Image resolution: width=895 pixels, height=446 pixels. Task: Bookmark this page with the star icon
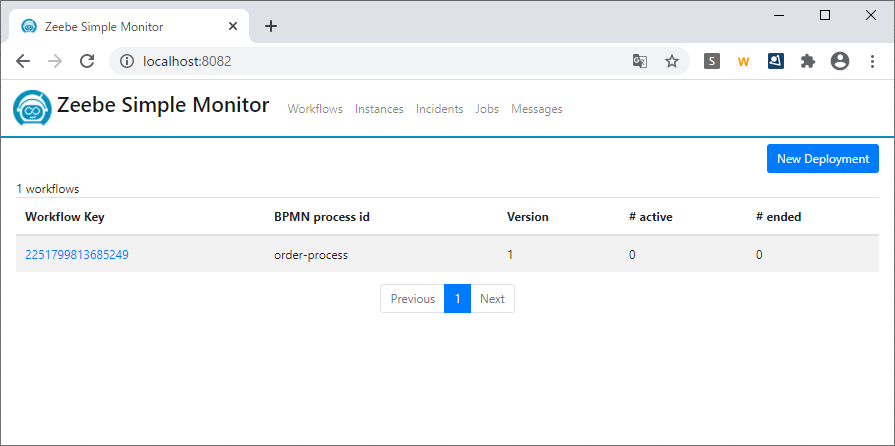pyautogui.click(x=672, y=61)
